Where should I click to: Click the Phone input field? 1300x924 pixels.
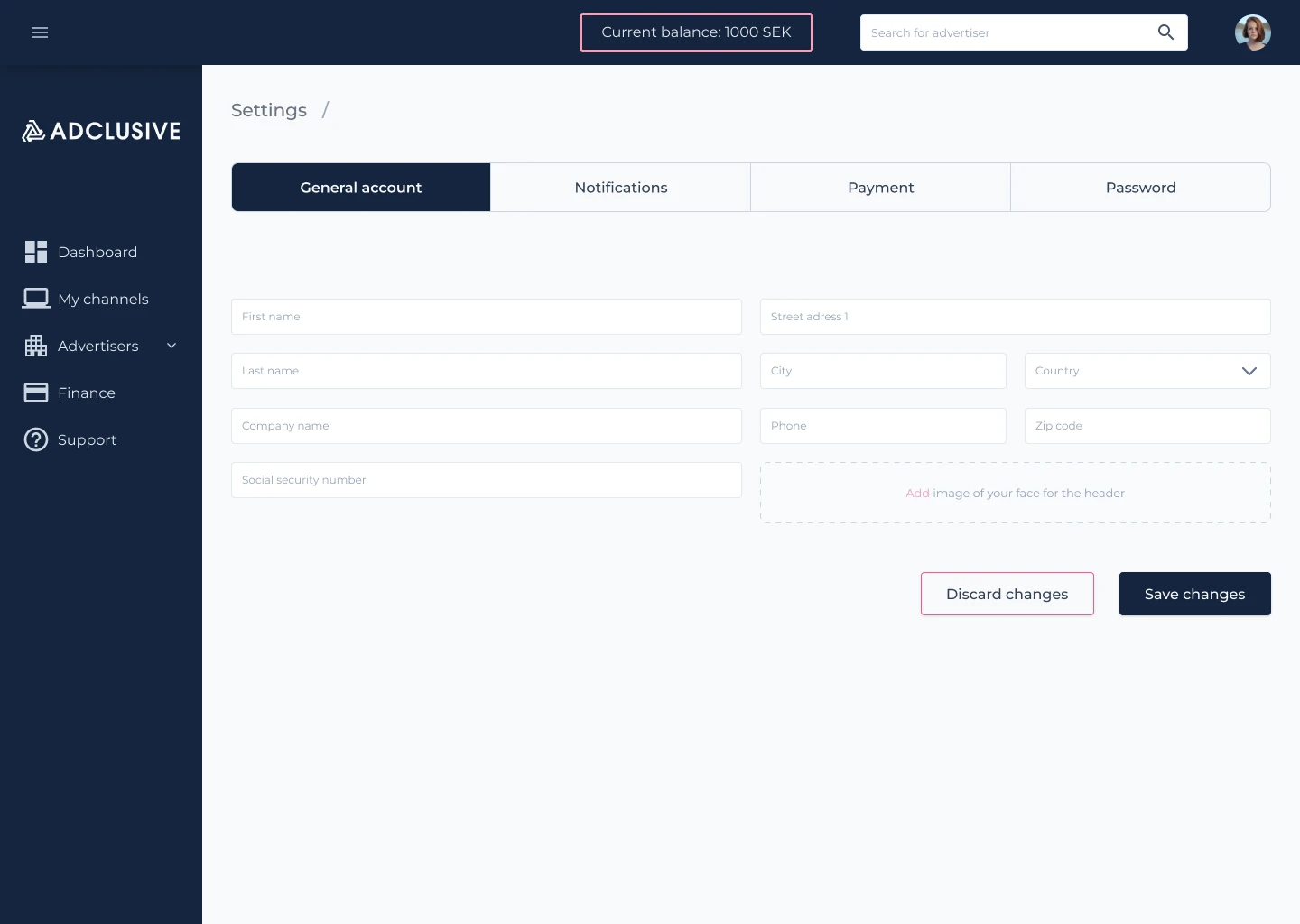[883, 426]
